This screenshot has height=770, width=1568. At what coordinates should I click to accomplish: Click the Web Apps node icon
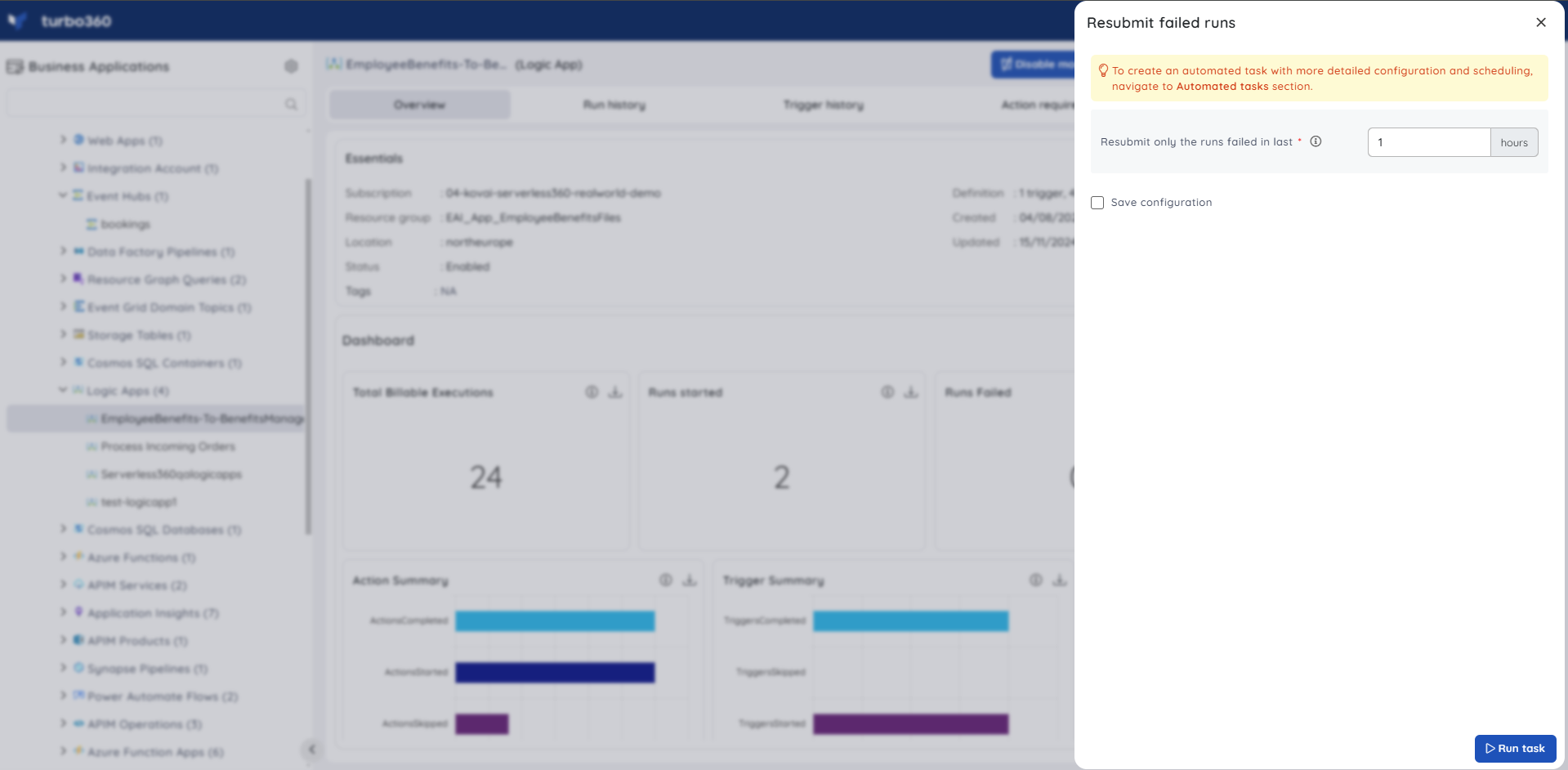[x=79, y=140]
